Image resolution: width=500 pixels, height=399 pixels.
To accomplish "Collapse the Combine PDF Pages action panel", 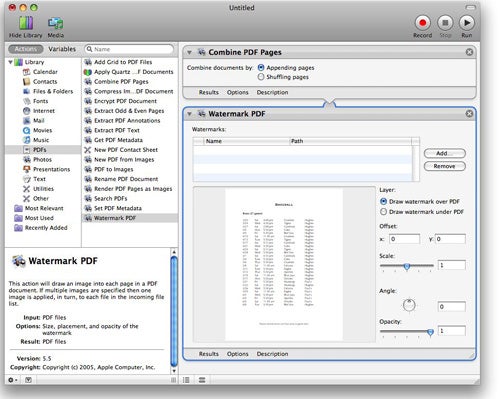I will [x=189, y=52].
